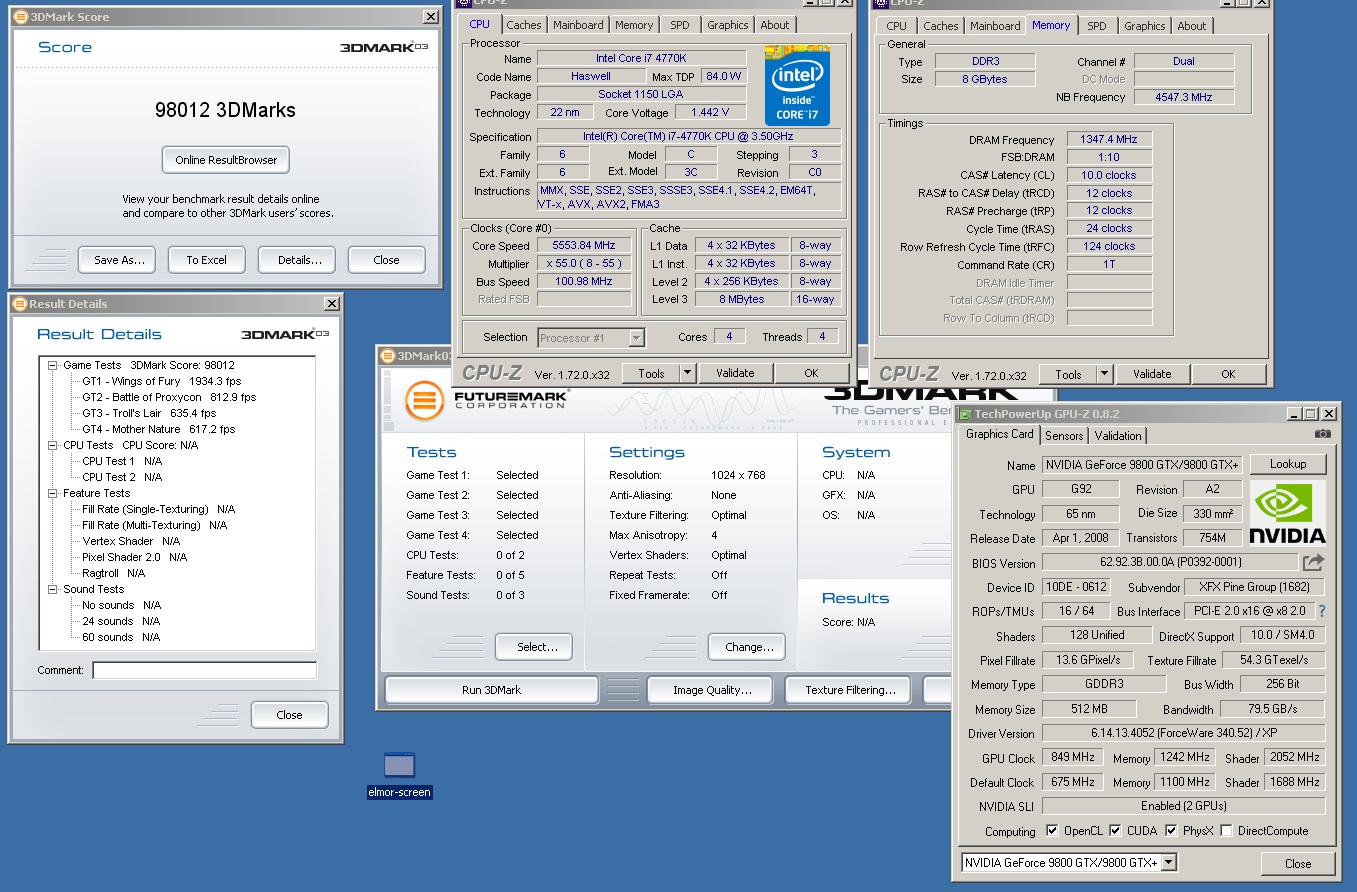Click the Change... button under Settings
Image resolution: width=1357 pixels, height=892 pixels.
point(746,647)
